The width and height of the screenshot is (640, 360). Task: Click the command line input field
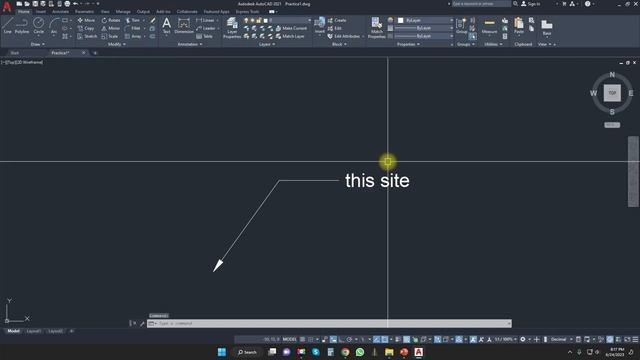click(x=329, y=323)
